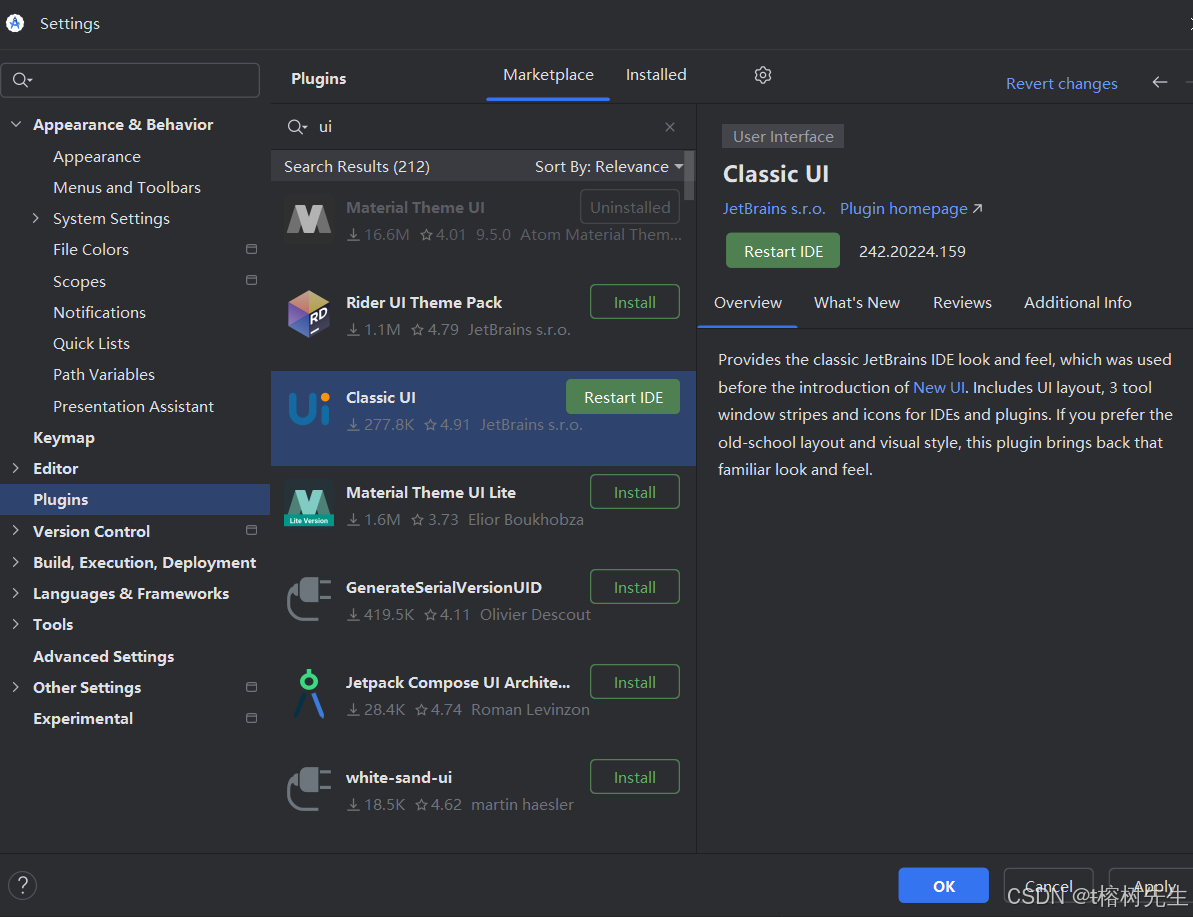The height and width of the screenshot is (917, 1193).
Task: Click the project-level marker beside Other Settings
Action: pyautogui.click(x=252, y=687)
